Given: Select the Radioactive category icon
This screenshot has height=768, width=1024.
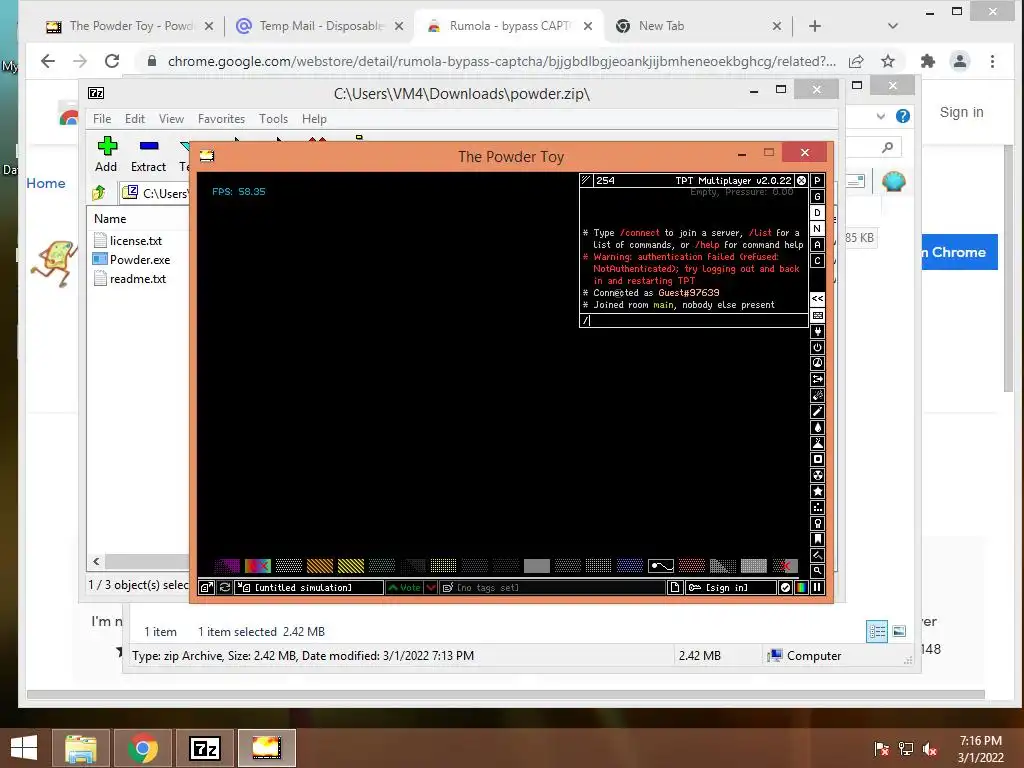Looking at the screenshot, I should (x=817, y=475).
